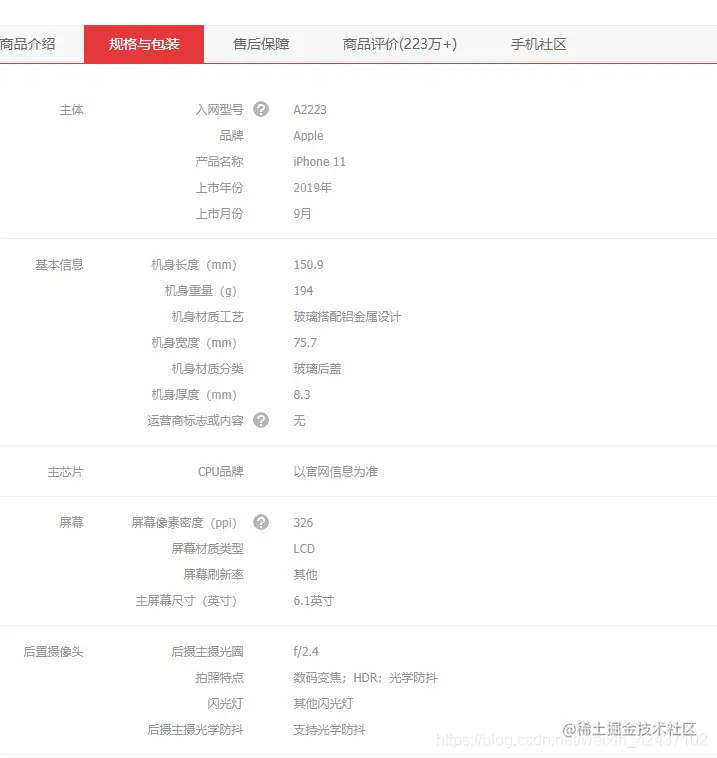Image resolution: width=717 pixels, height=758 pixels.
Task: Open the 商品评价(223万+) tab
Action: (x=400, y=44)
